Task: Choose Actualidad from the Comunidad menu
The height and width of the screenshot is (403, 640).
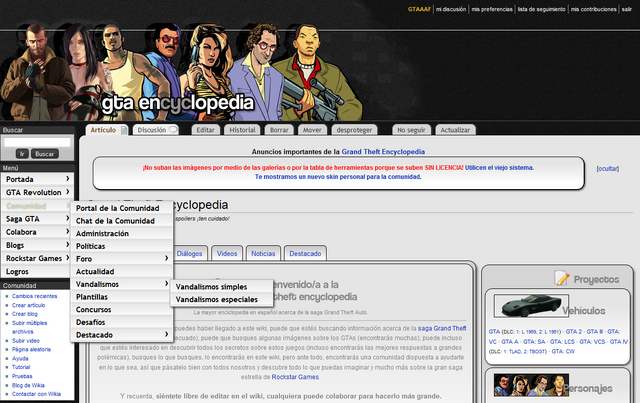Action: click(x=122, y=272)
